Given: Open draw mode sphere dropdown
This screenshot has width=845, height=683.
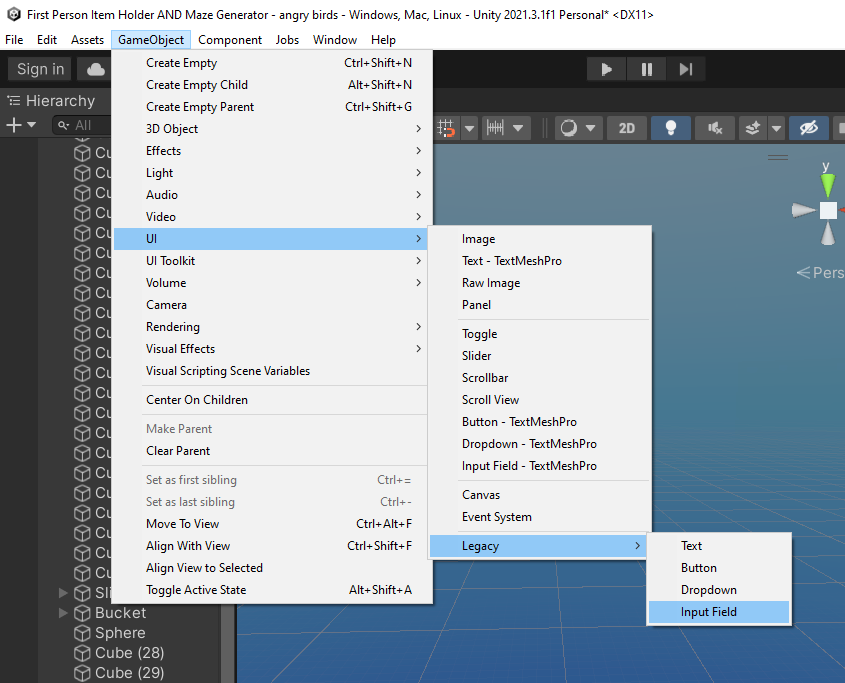Looking at the screenshot, I should pyautogui.click(x=578, y=128).
